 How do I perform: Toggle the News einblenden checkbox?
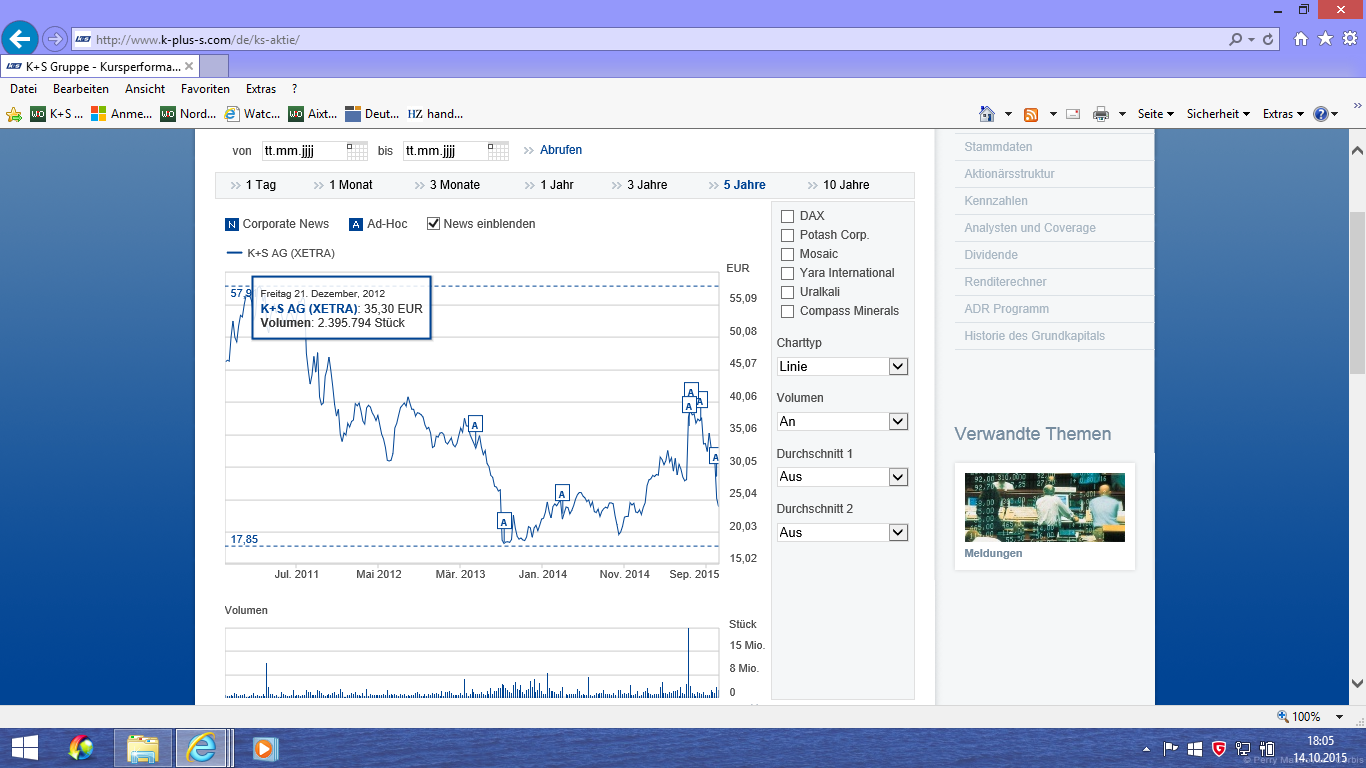tap(434, 224)
